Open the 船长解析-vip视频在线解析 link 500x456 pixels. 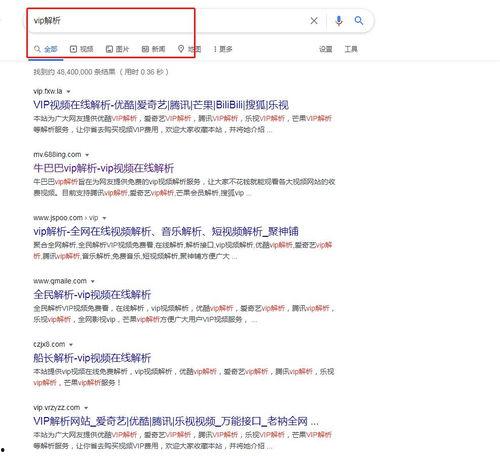pos(92,358)
